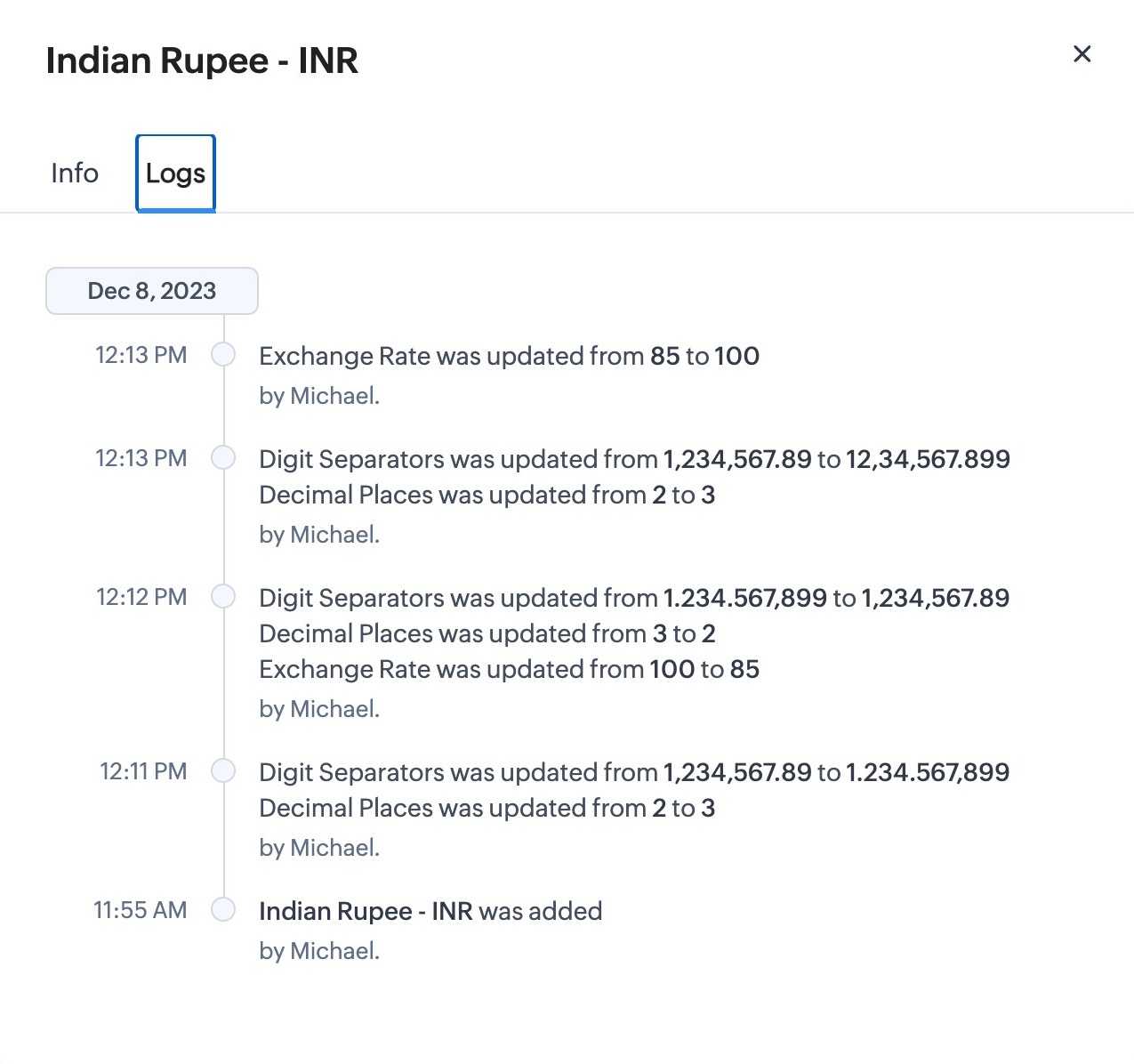
Task: Select the Logs tab
Action: 175,173
